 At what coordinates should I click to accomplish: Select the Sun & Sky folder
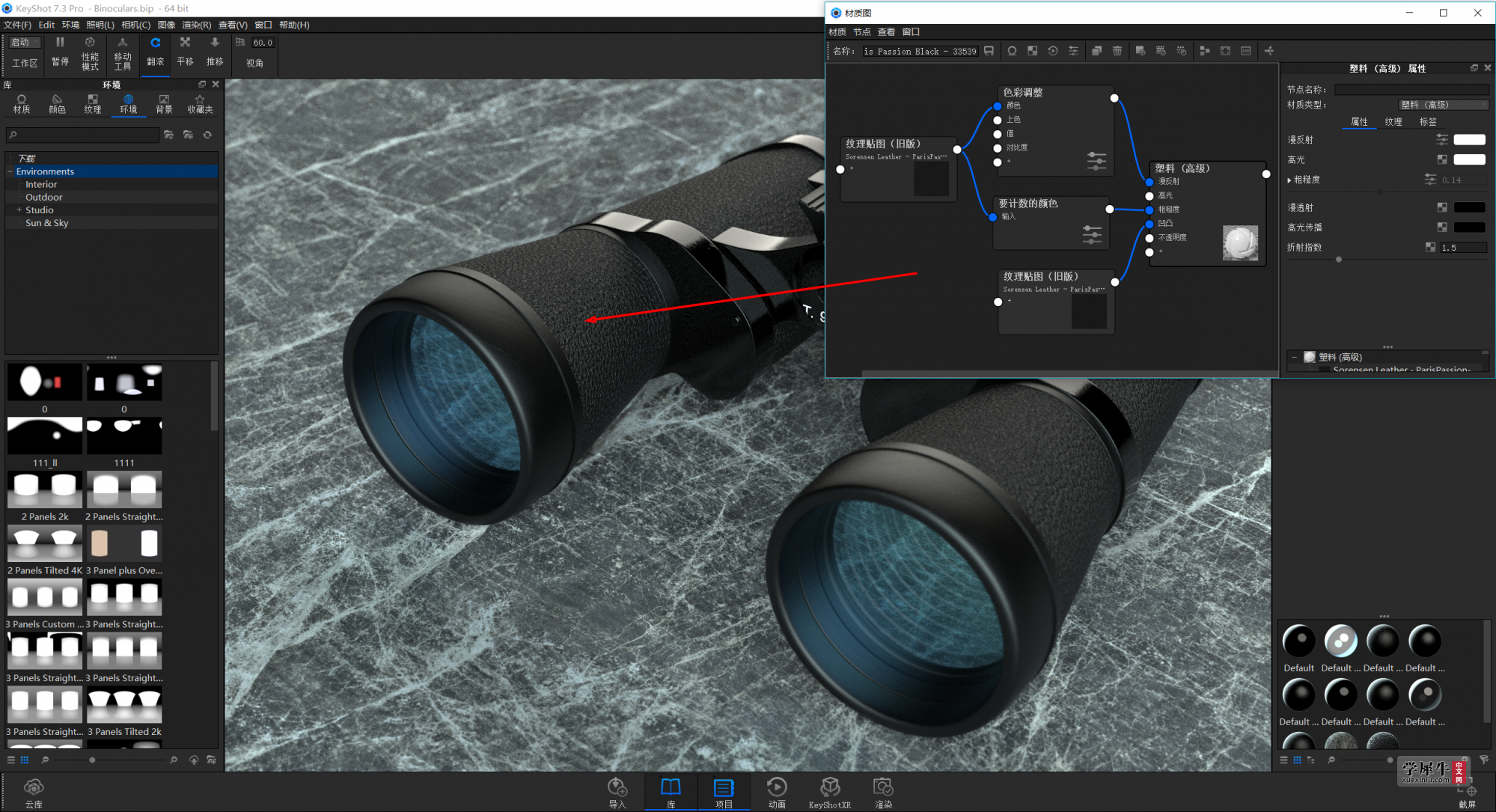(46, 223)
